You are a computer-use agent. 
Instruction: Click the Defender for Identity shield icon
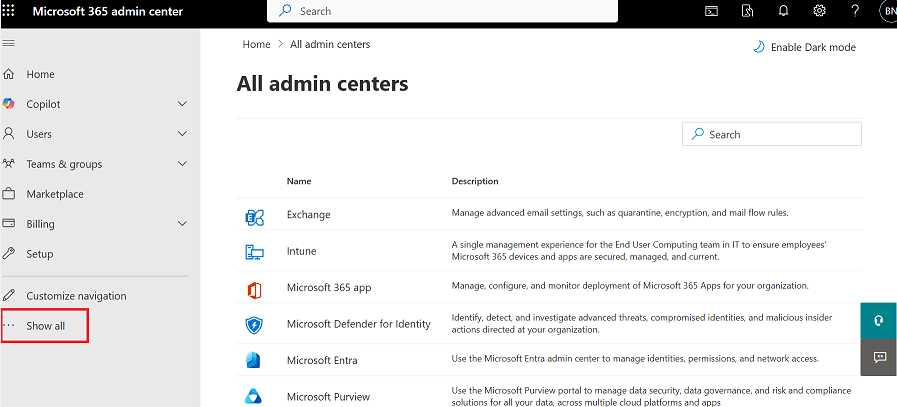[253, 325]
